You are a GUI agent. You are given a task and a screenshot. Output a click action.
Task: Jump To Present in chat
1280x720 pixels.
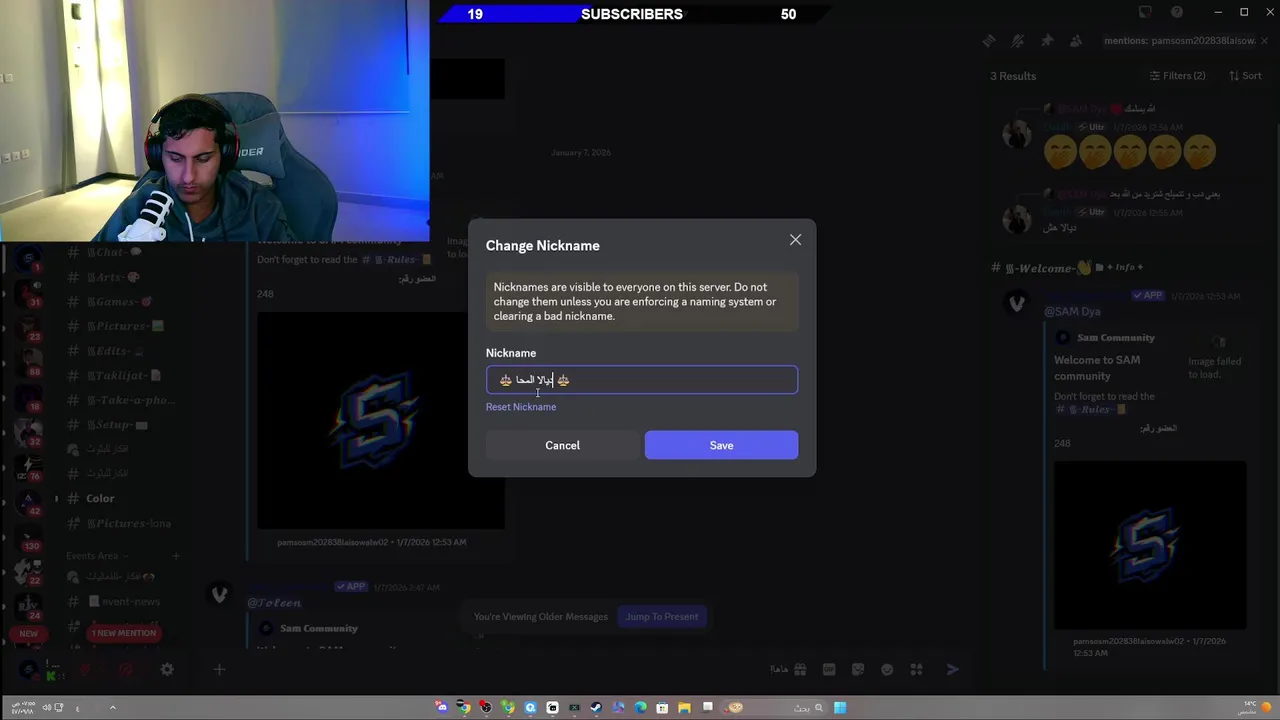tap(662, 617)
